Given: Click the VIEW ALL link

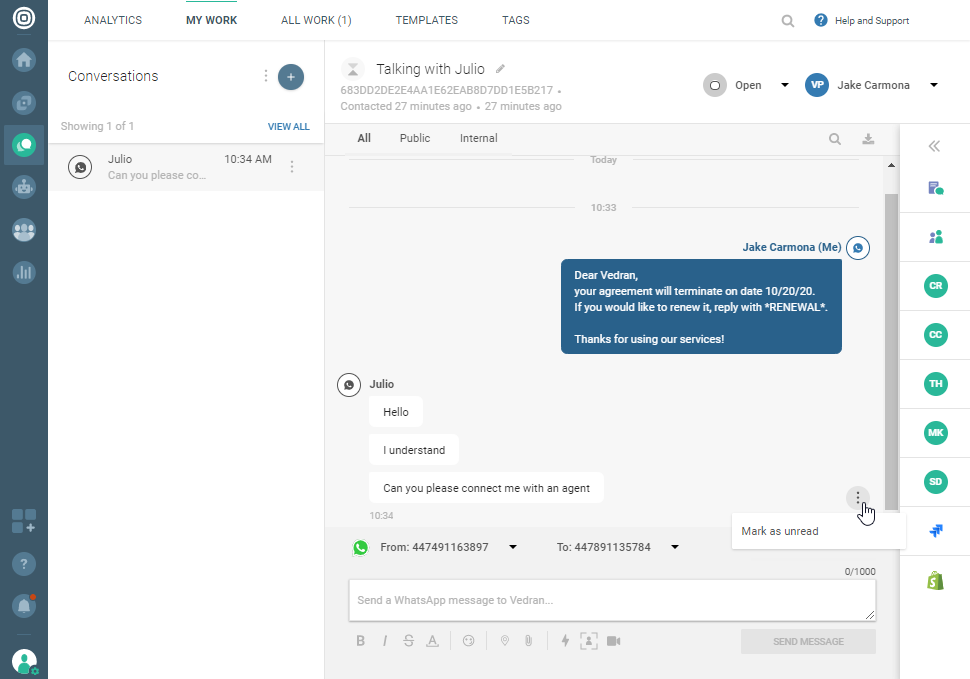Looking at the screenshot, I should [x=288, y=127].
